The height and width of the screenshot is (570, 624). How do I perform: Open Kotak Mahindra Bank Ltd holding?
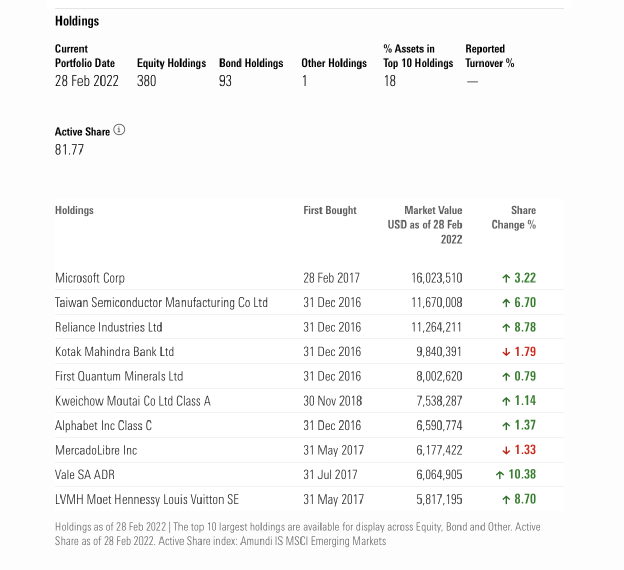click(115, 352)
